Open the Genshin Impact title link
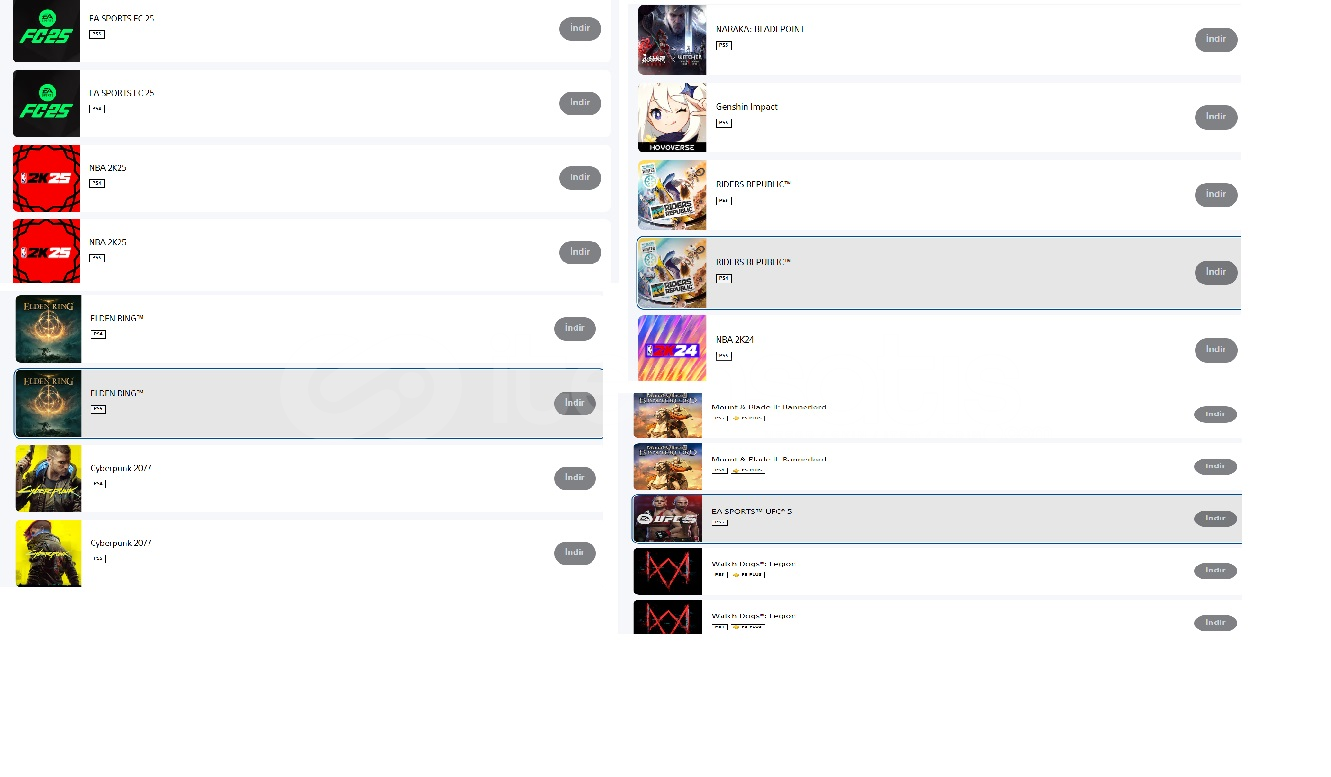1331x777 pixels. [x=746, y=107]
